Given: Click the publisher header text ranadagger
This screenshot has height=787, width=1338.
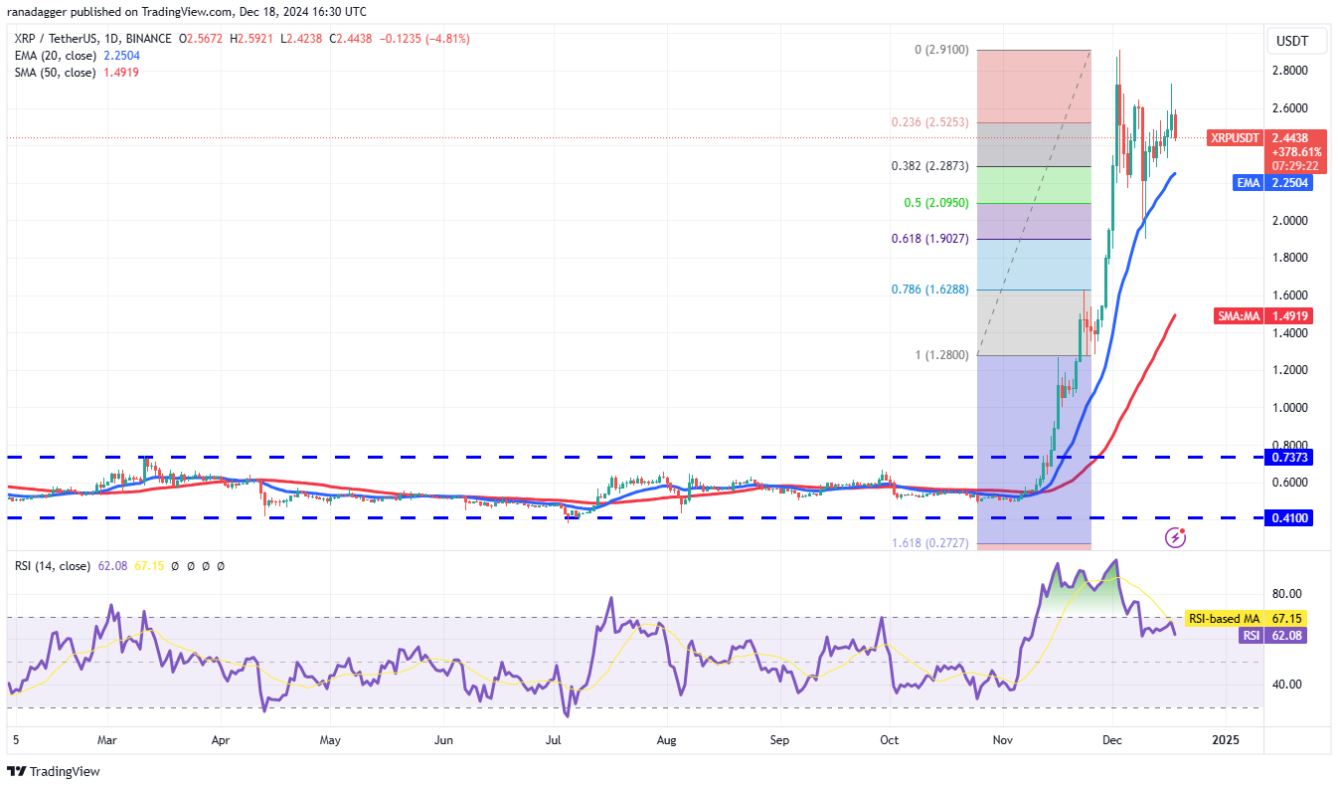Looking at the screenshot, I should 39,12.
